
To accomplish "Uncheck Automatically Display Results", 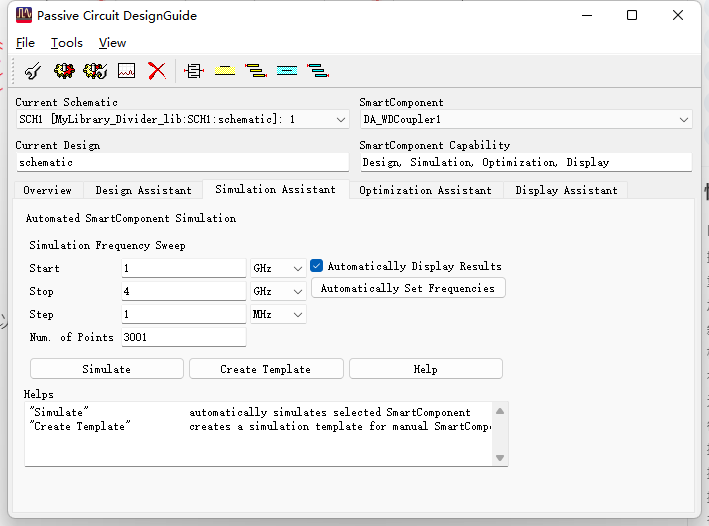I will coord(317,265).
